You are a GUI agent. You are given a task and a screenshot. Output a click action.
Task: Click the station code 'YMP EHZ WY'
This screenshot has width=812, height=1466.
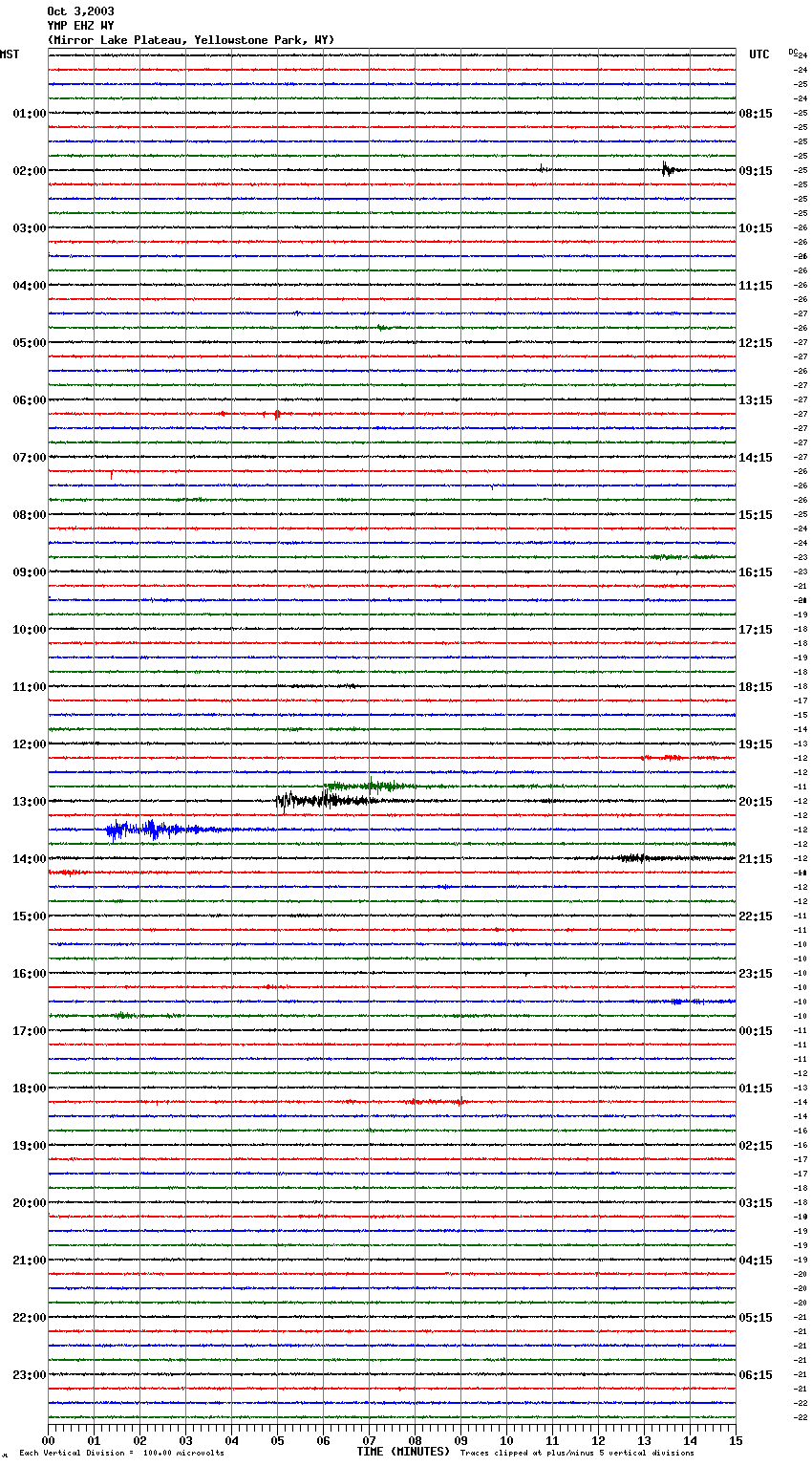point(80,26)
